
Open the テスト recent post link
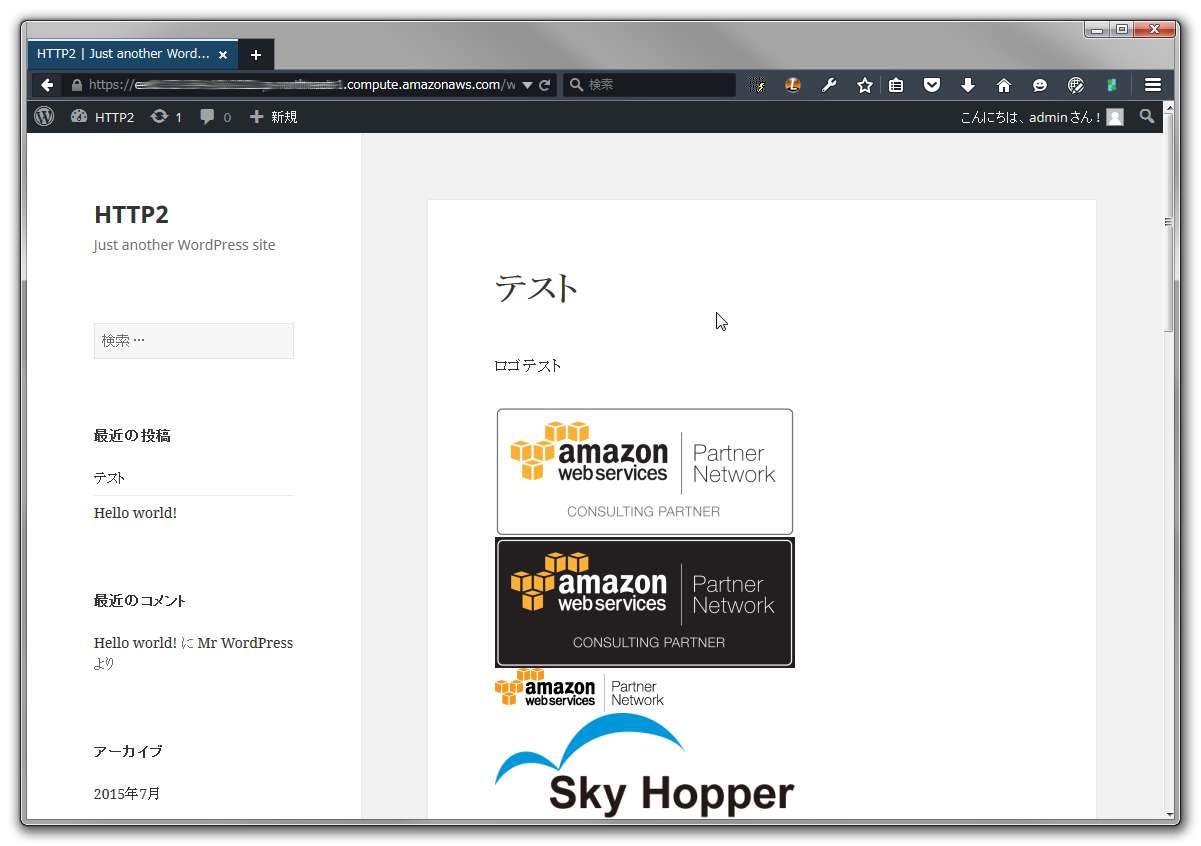pyautogui.click(x=110, y=478)
